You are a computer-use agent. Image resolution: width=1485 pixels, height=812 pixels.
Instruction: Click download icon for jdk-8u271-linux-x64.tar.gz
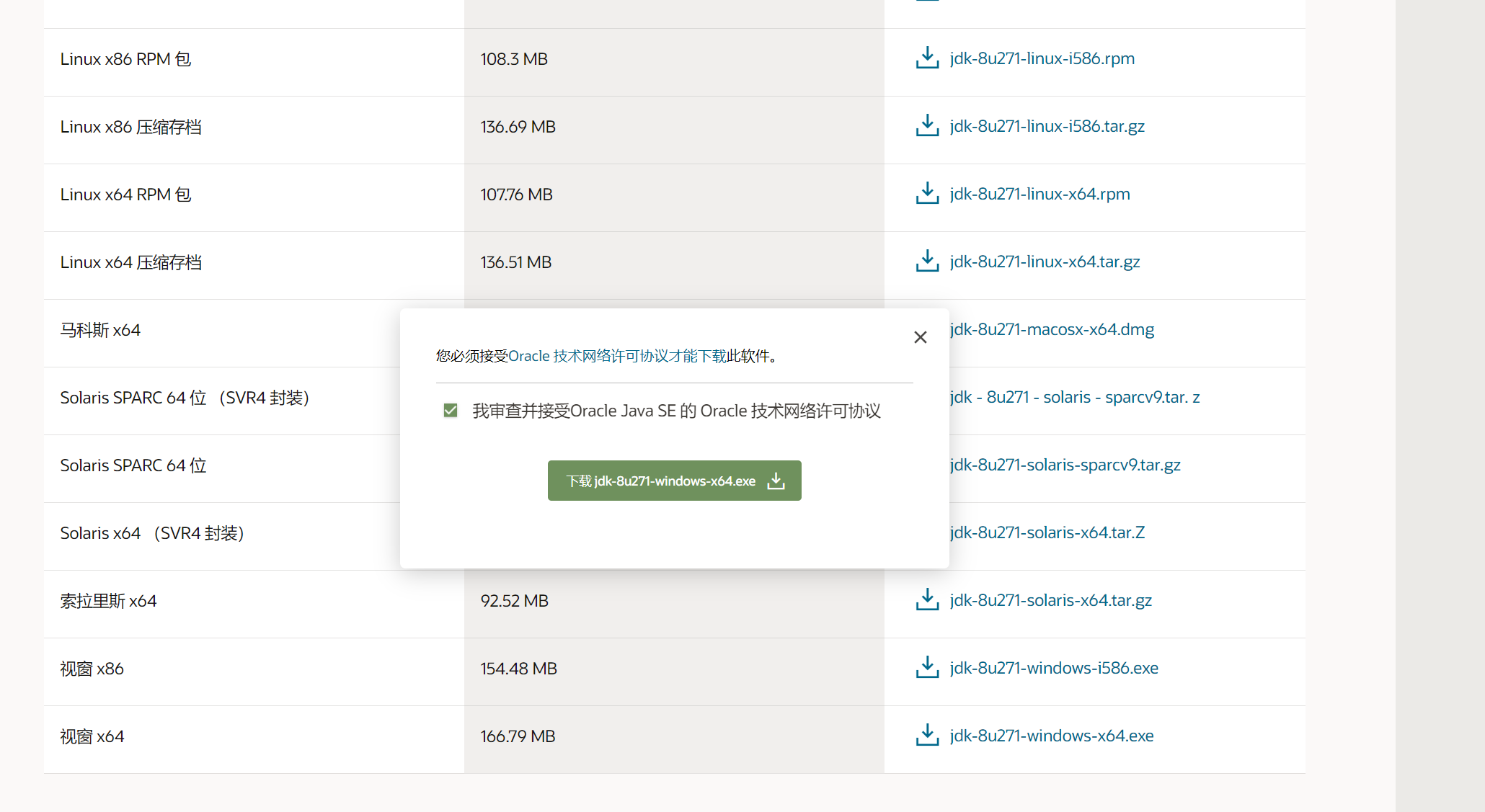pos(927,261)
